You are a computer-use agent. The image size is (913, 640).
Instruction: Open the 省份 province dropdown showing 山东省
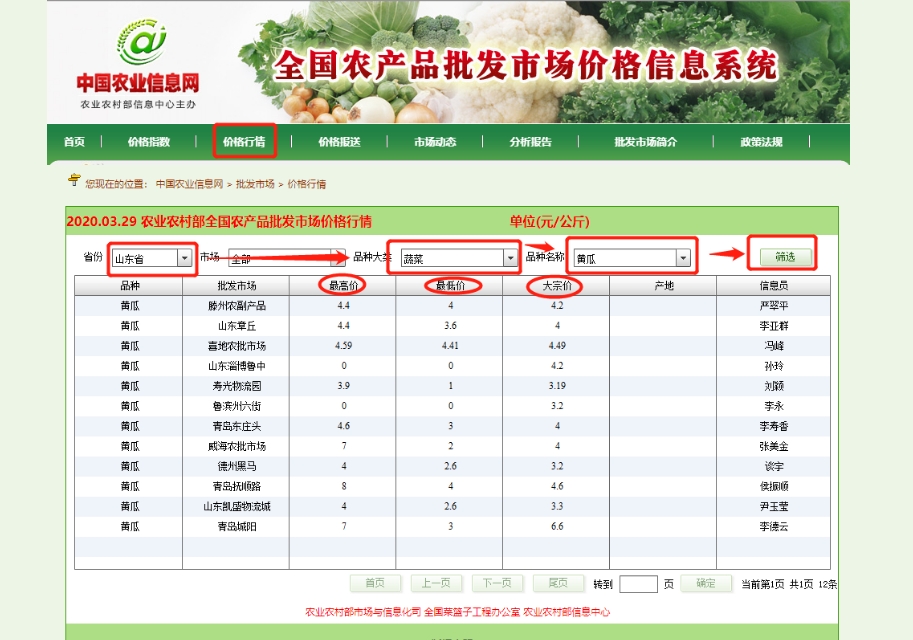(183, 258)
